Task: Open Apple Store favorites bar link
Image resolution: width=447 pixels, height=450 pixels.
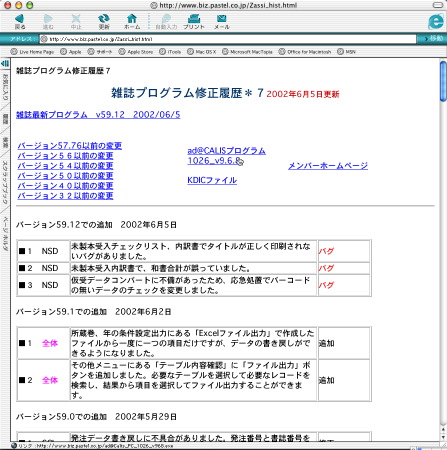Action: pos(136,52)
